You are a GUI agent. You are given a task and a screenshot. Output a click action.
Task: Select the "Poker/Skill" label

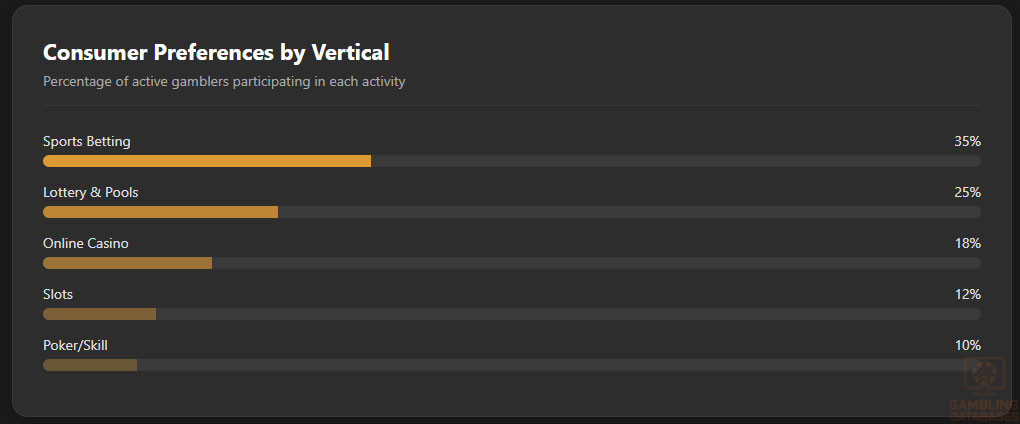pos(75,345)
